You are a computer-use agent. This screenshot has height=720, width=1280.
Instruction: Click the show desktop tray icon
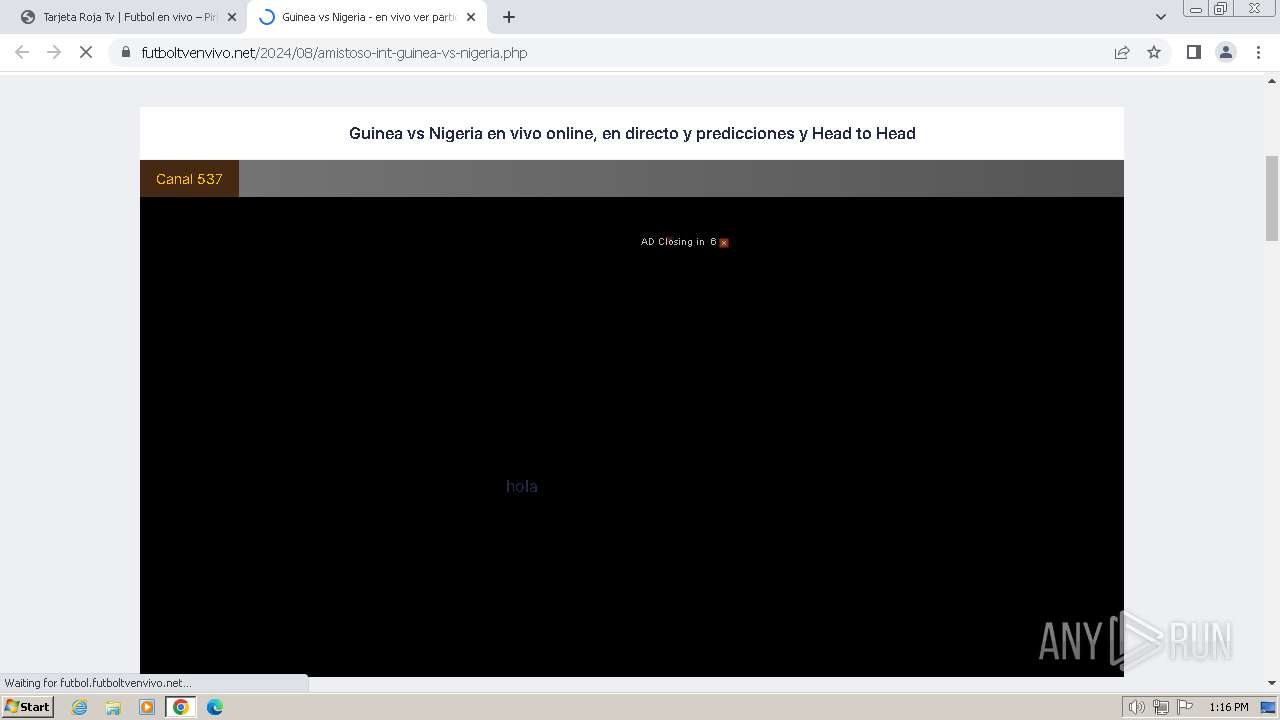coord(1268,707)
